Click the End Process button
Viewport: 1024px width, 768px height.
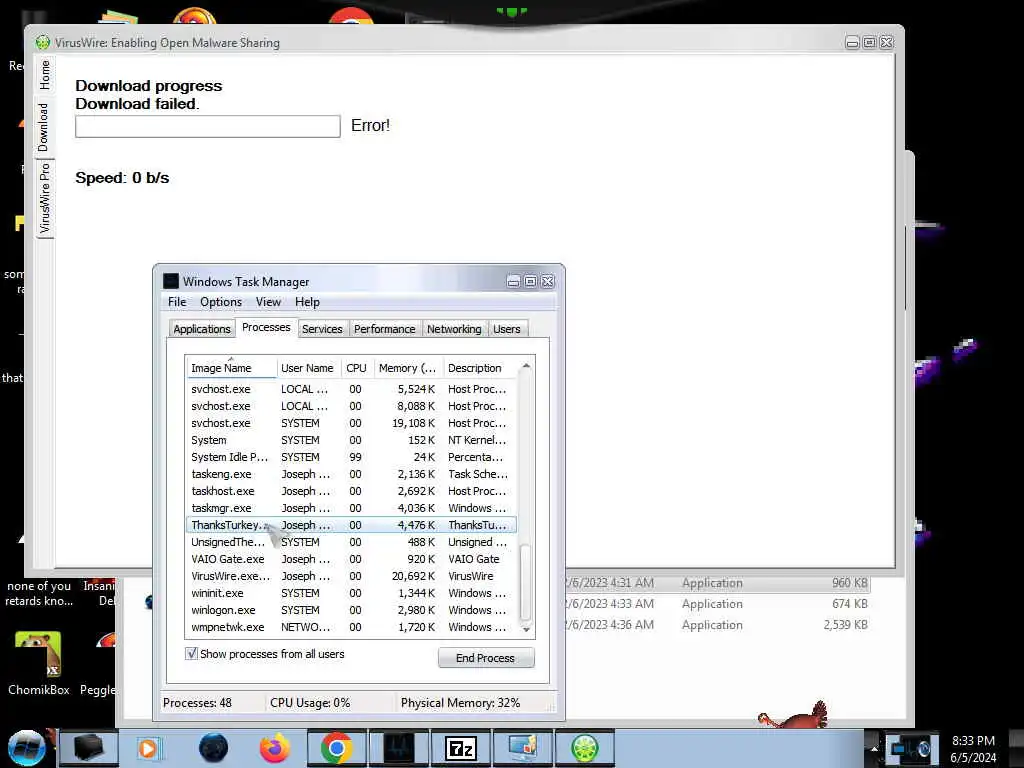point(486,658)
